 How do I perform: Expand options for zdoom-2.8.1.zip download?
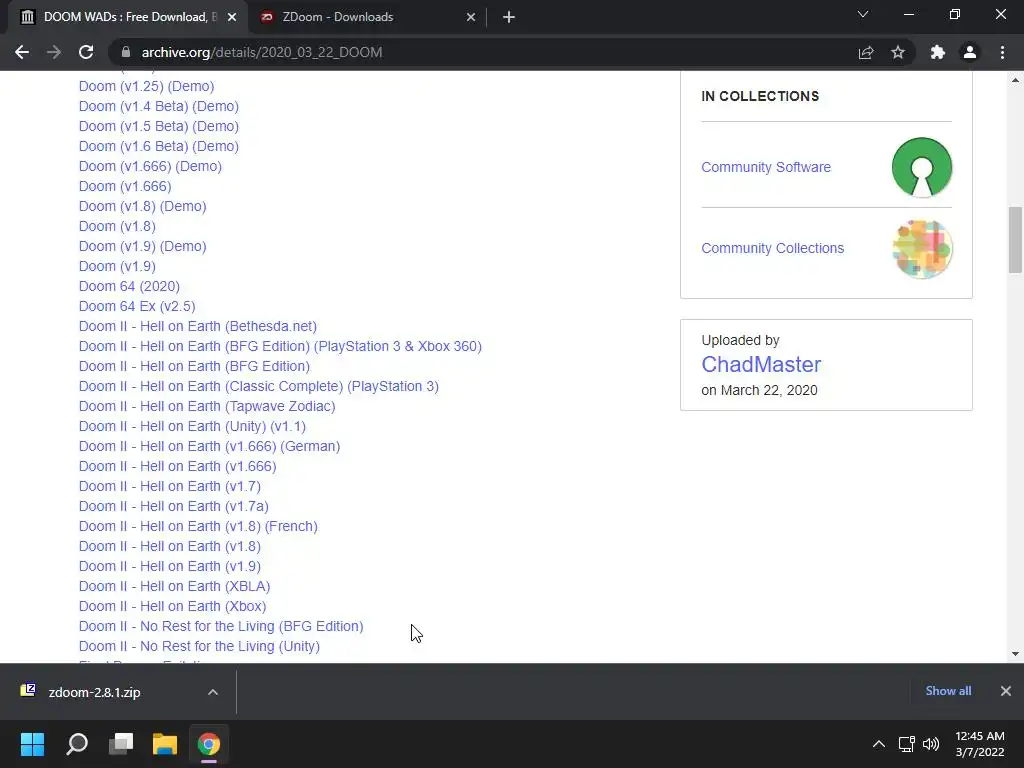[213, 692]
